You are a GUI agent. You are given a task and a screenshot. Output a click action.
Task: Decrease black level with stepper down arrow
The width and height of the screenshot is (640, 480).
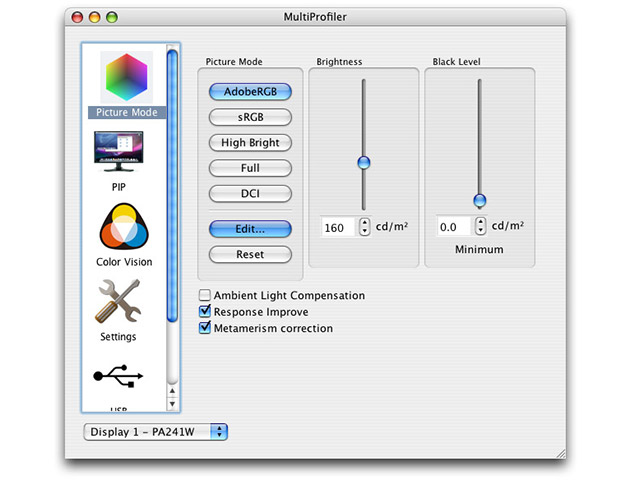pyautogui.click(x=481, y=231)
